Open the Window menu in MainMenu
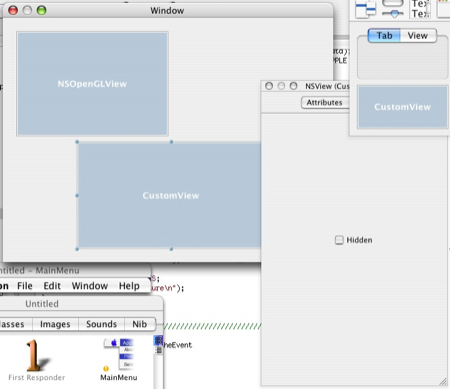This screenshot has height=389, width=450. point(90,286)
